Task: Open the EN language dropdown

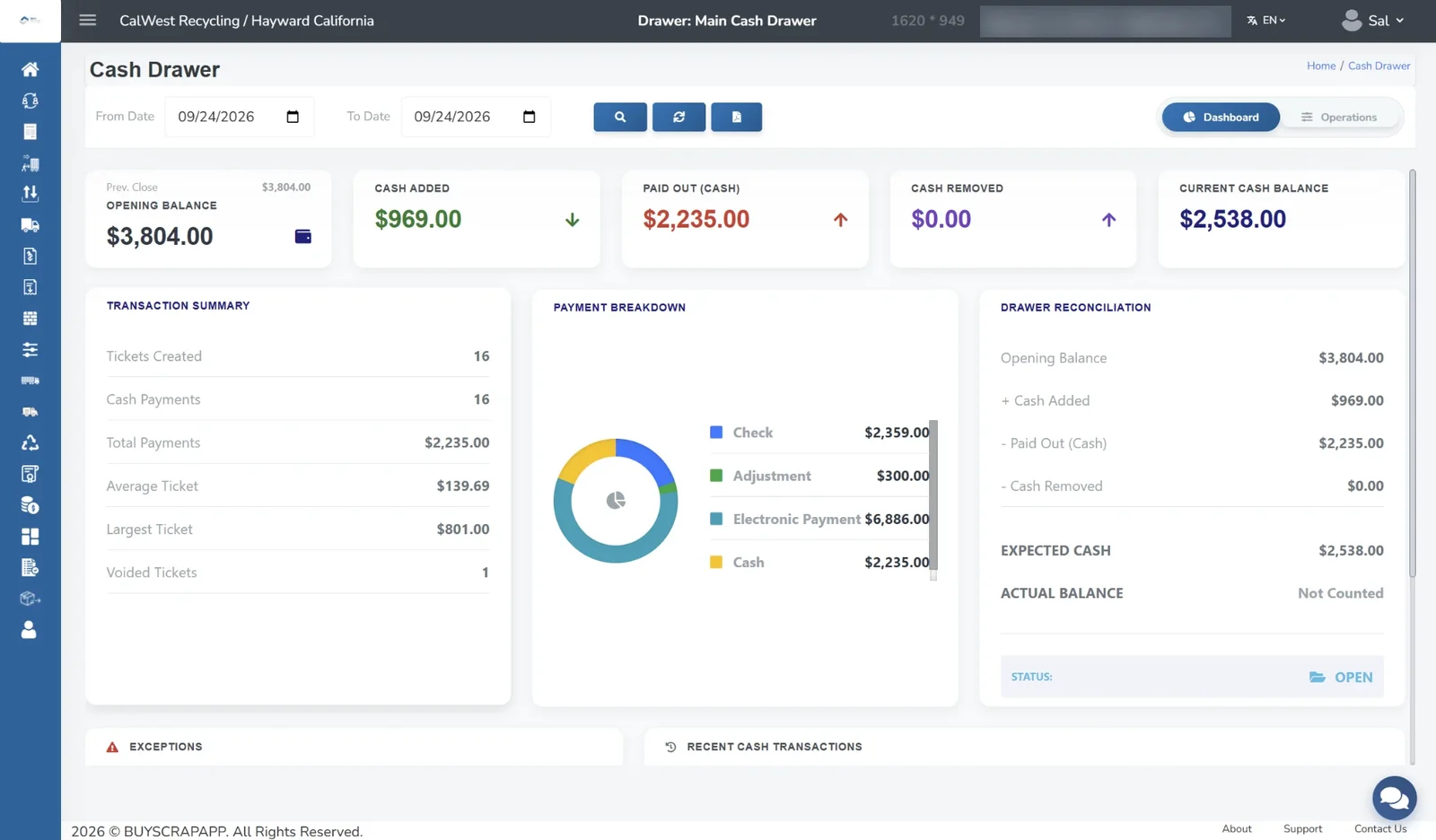Action: click(x=1266, y=20)
